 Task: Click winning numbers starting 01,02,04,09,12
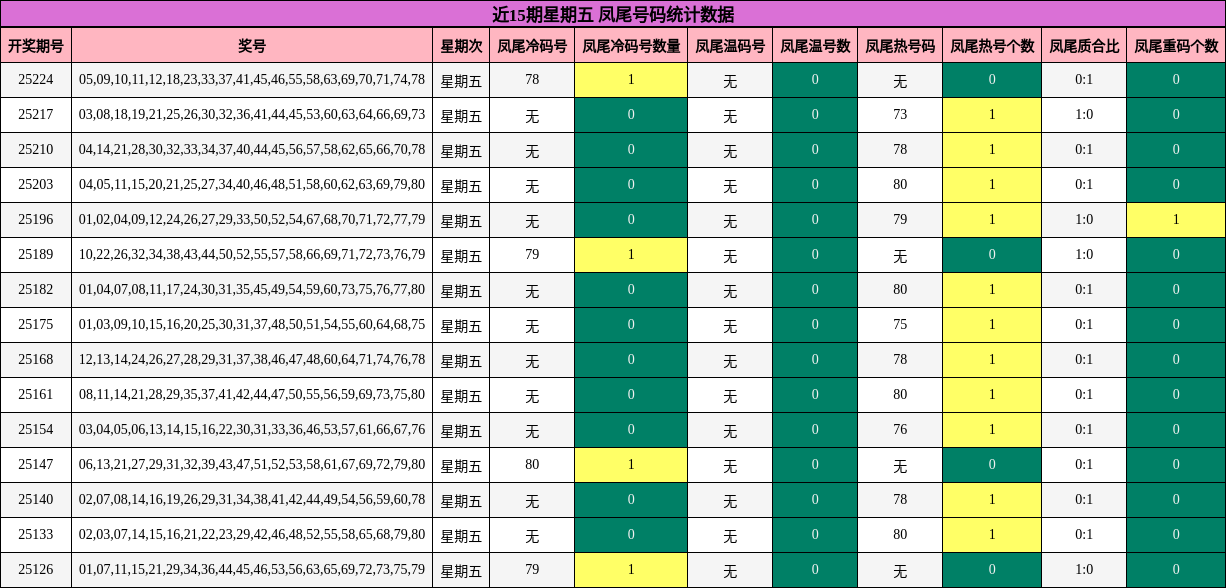[252, 220]
